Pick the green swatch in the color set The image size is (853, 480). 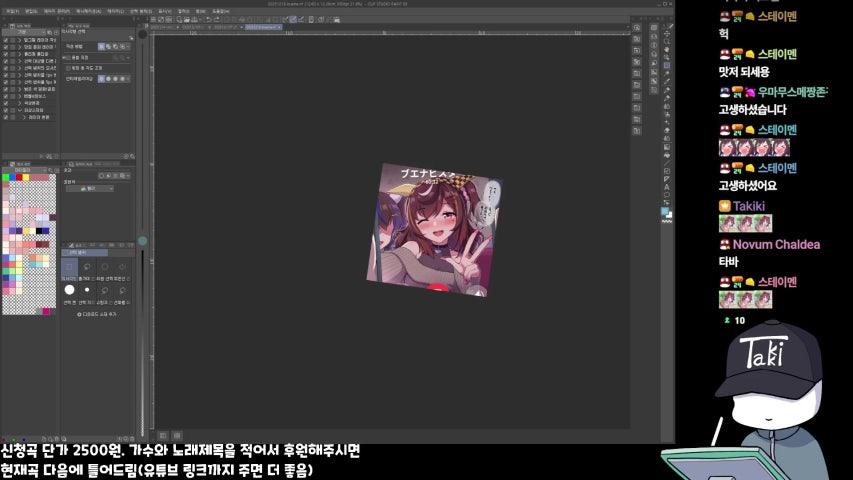tap(5, 177)
